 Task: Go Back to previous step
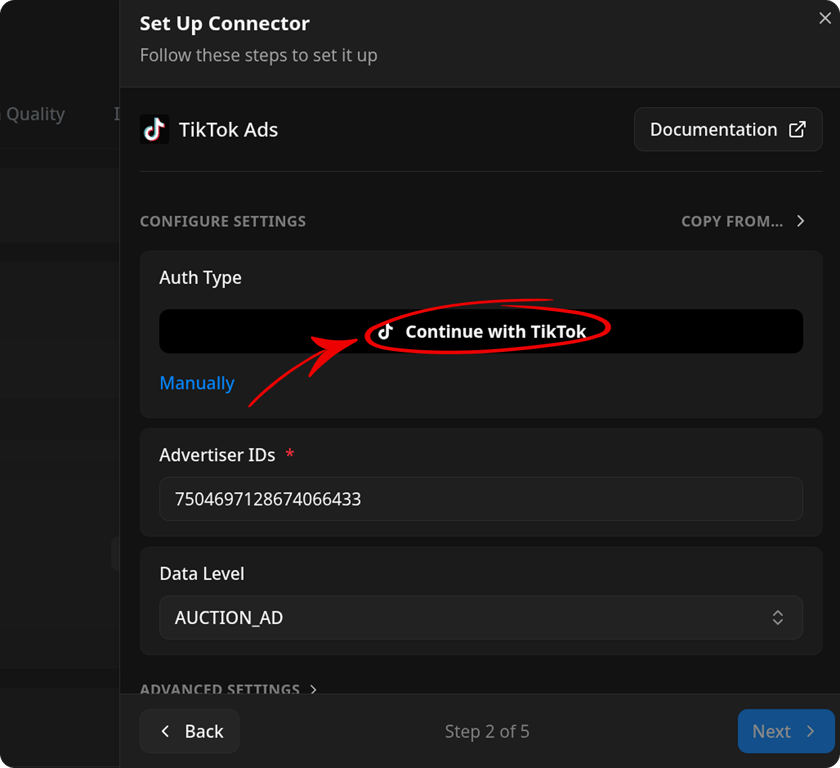point(190,731)
